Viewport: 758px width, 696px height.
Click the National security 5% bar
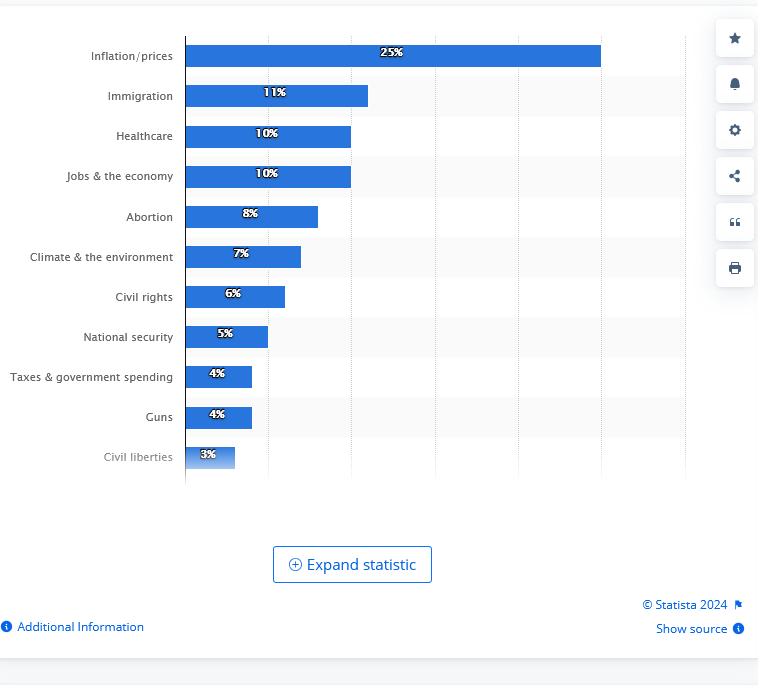point(226,337)
